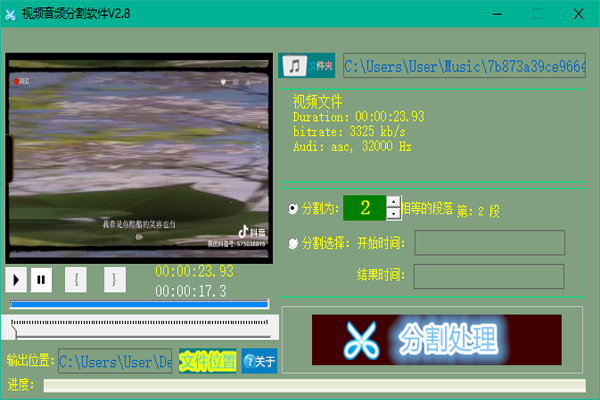The width and height of the screenshot is (600, 400).
Task: Click the scissors 分割处理 split button
Action: coord(435,340)
